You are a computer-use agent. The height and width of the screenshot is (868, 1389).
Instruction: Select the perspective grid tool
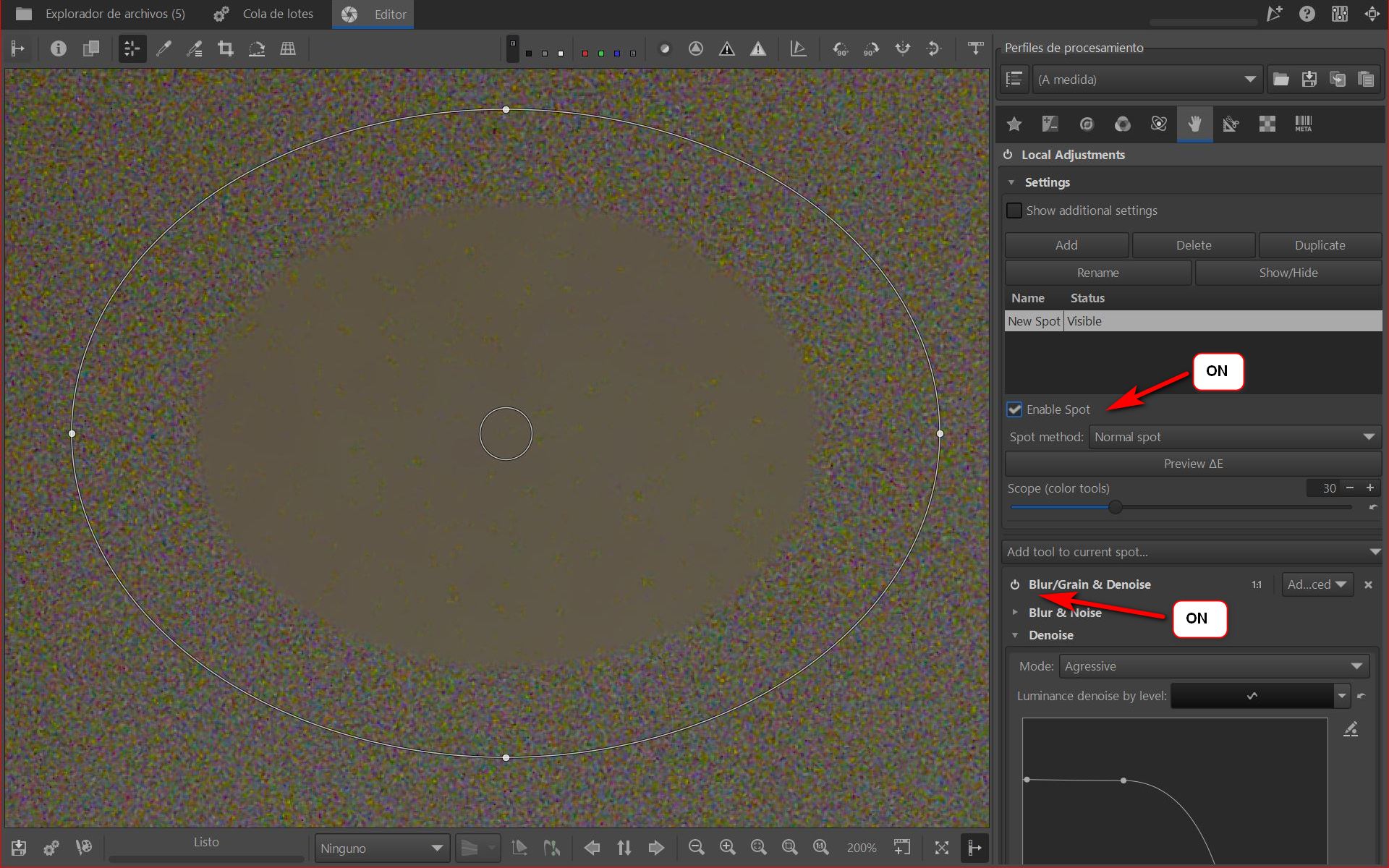pos(288,48)
